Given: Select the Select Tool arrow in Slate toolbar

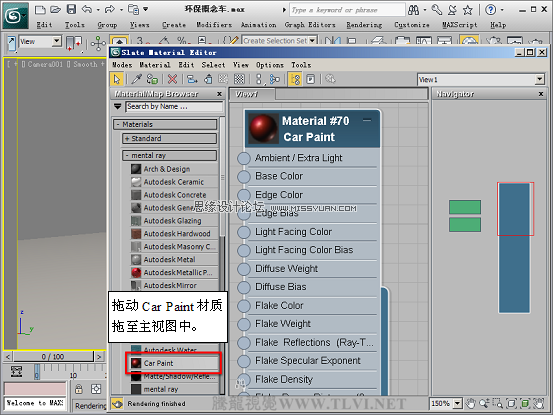Looking at the screenshot, I should point(117,79).
